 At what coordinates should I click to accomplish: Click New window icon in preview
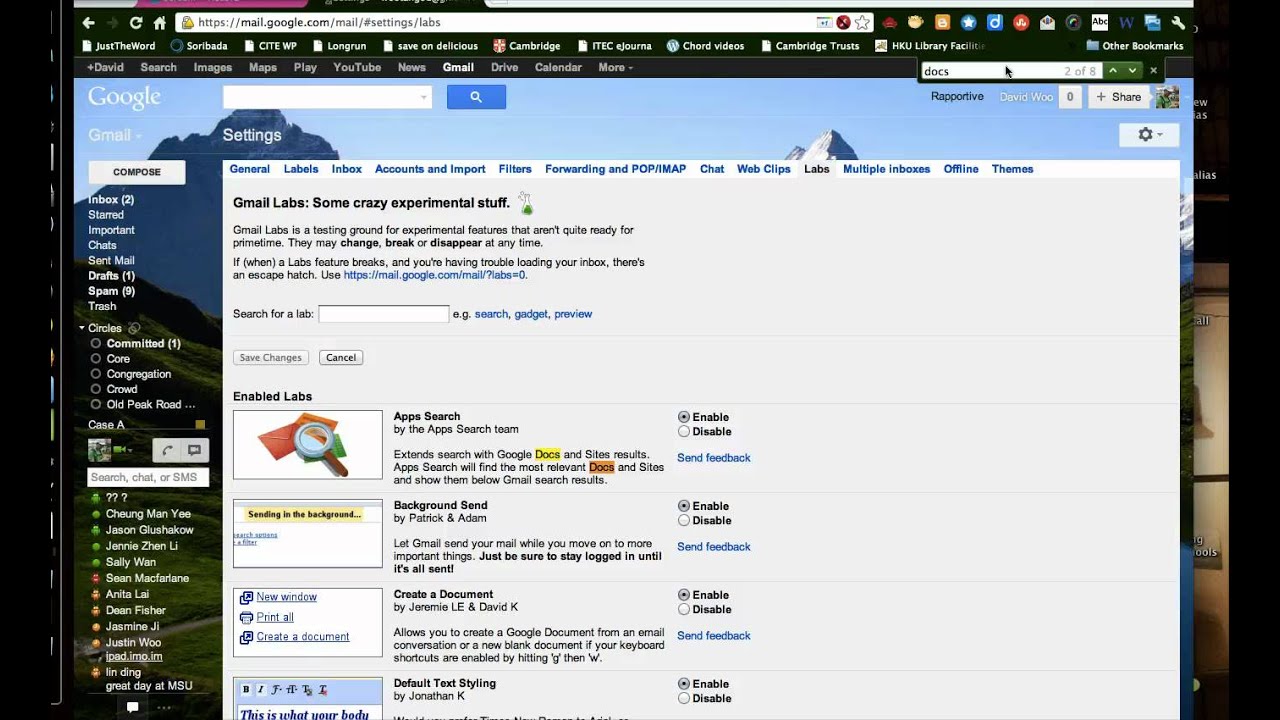(246, 597)
